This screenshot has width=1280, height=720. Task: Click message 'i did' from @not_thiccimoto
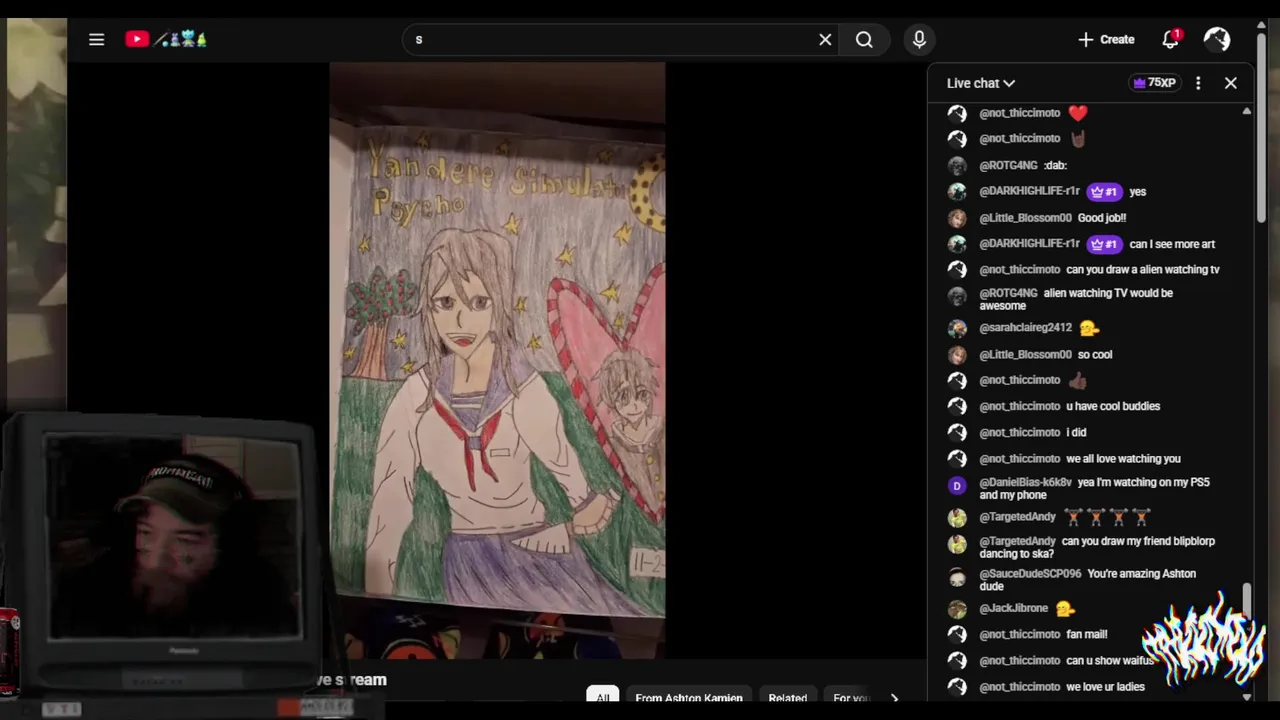[1076, 432]
